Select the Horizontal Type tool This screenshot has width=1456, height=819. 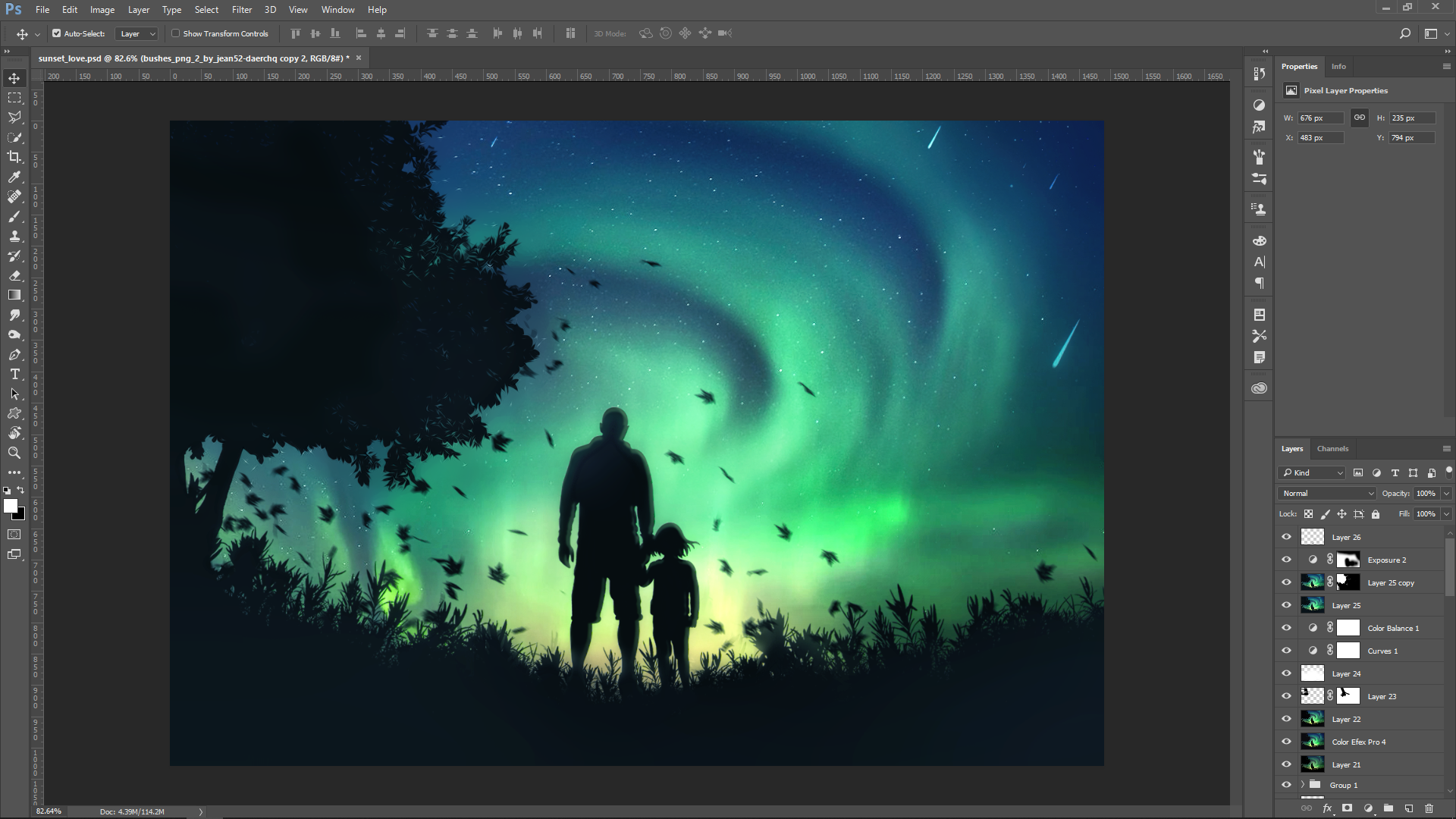pos(14,374)
